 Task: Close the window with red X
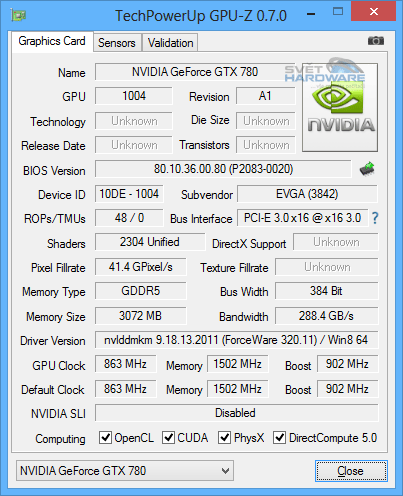pyautogui.click(x=374, y=12)
